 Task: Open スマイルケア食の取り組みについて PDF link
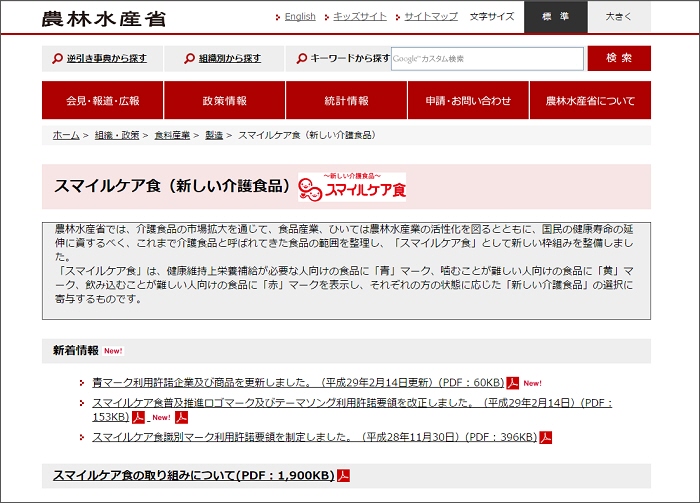pos(194,475)
